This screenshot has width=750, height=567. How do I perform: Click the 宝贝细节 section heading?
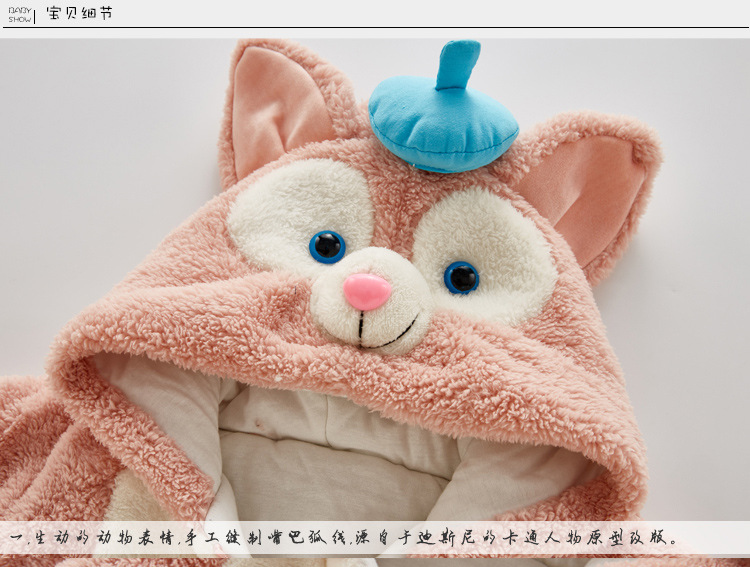79,13
